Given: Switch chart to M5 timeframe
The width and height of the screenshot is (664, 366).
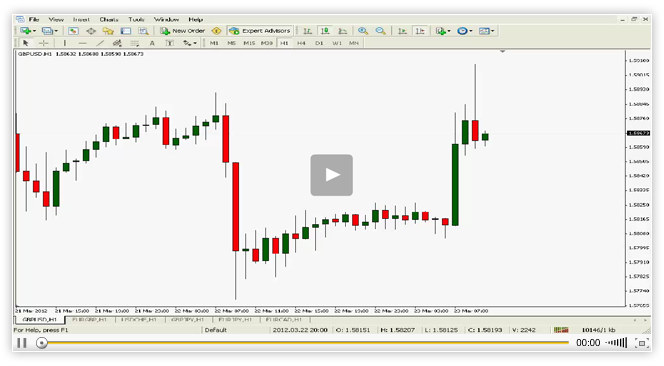Looking at the screenshot, I should tap(231, 43).
